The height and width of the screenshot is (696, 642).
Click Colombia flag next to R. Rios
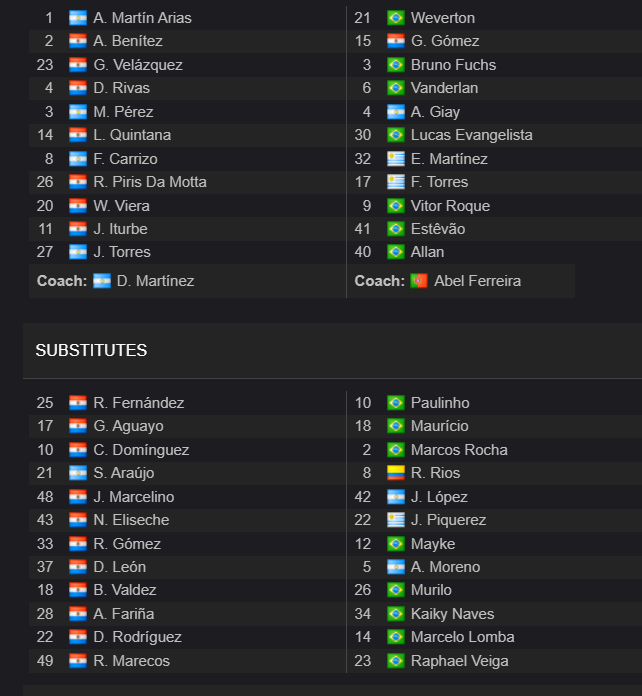[x=396, y=473]
